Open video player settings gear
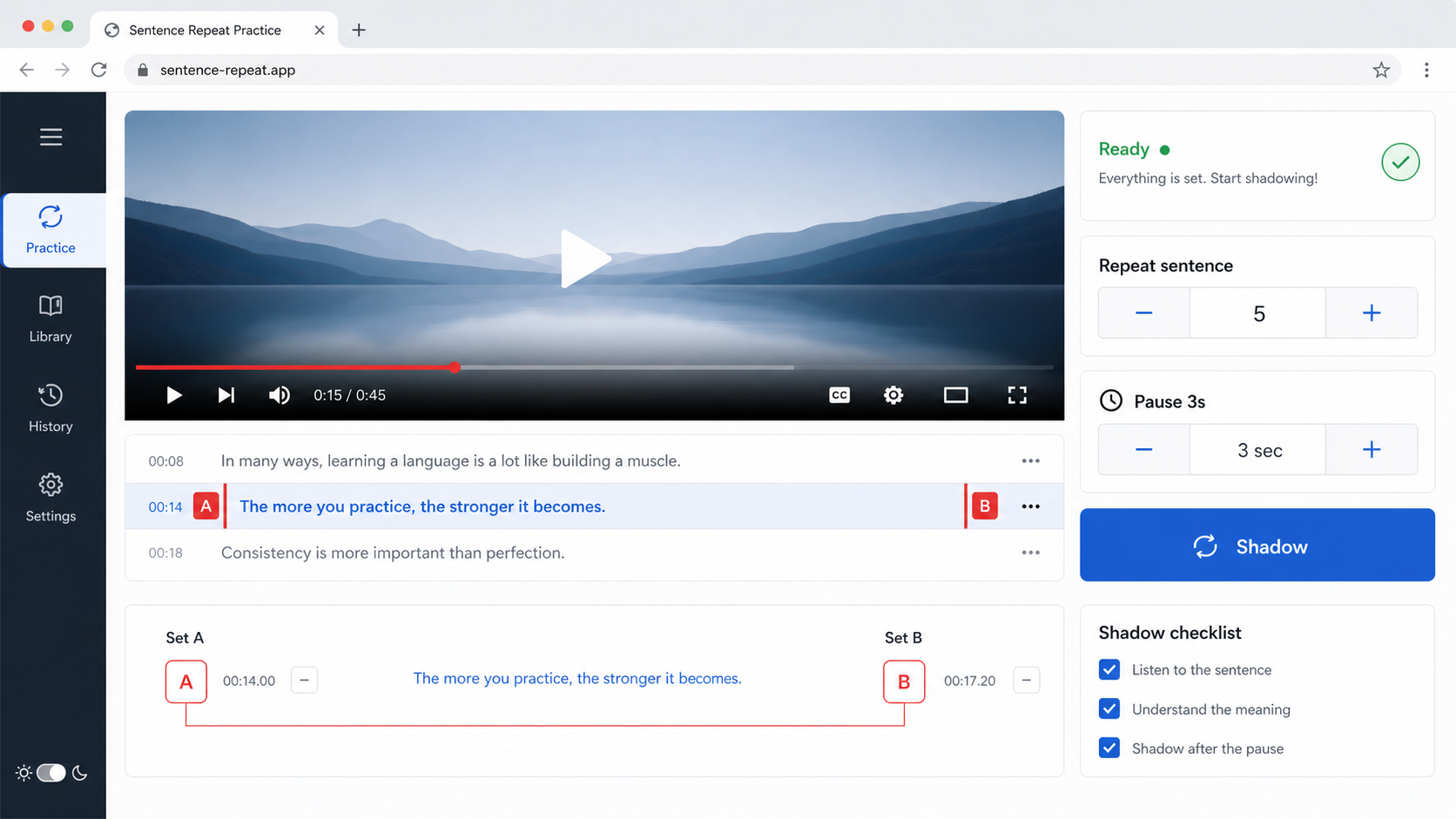 coord(893,395)
